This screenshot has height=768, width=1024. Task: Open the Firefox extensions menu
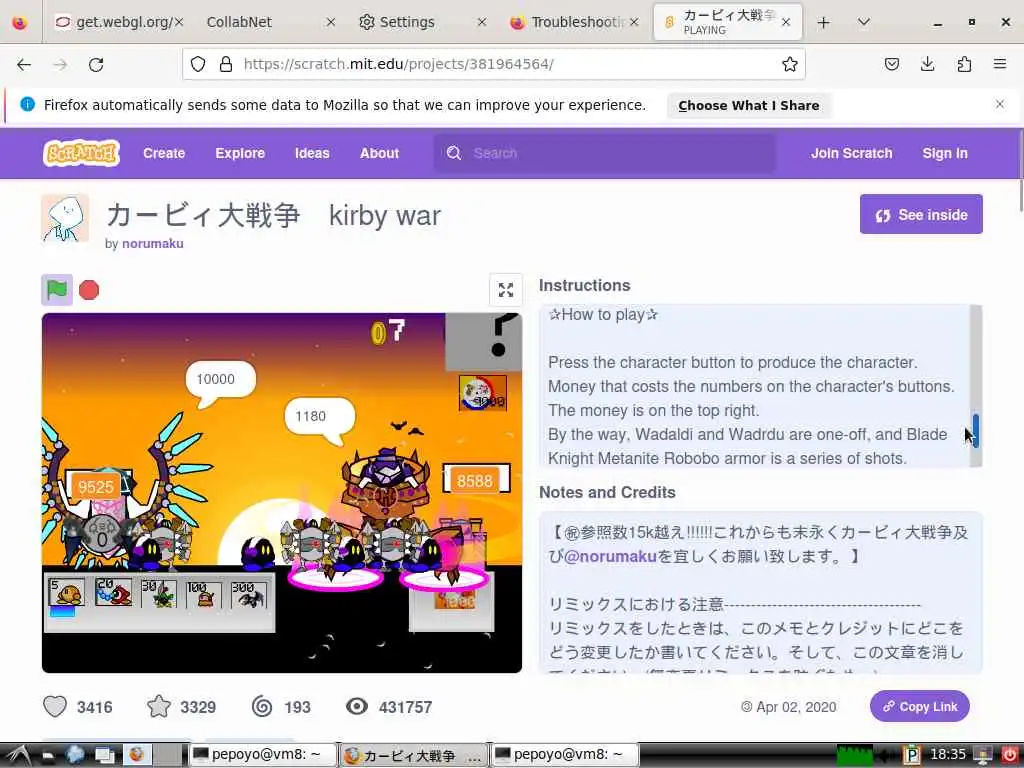pyautogui.click(x=964, y=64)
